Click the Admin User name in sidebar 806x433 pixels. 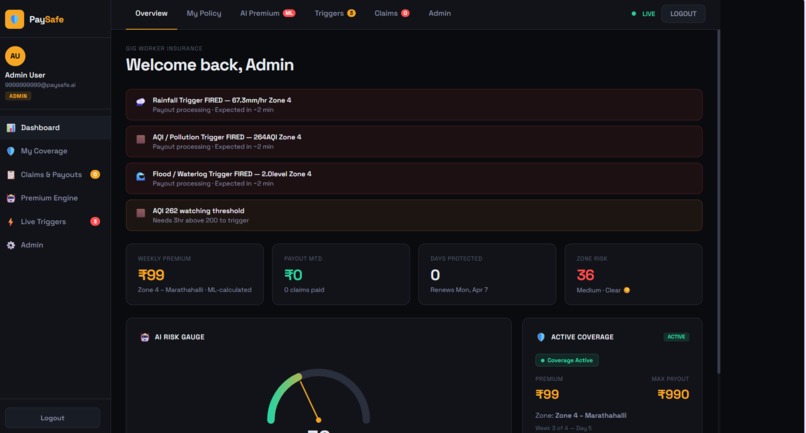click(25, 75)
